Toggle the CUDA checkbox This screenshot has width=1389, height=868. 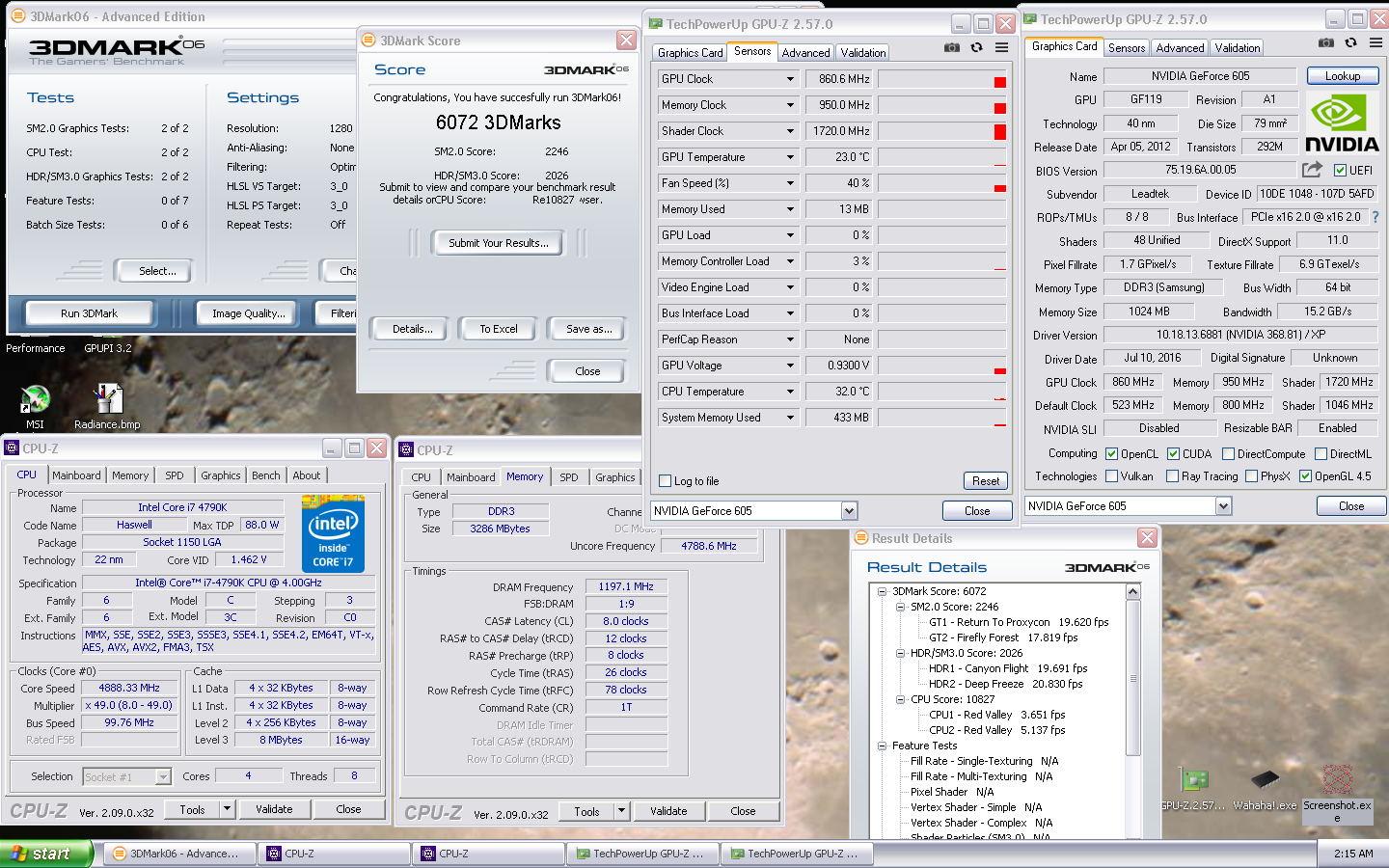coord(1174,453)
